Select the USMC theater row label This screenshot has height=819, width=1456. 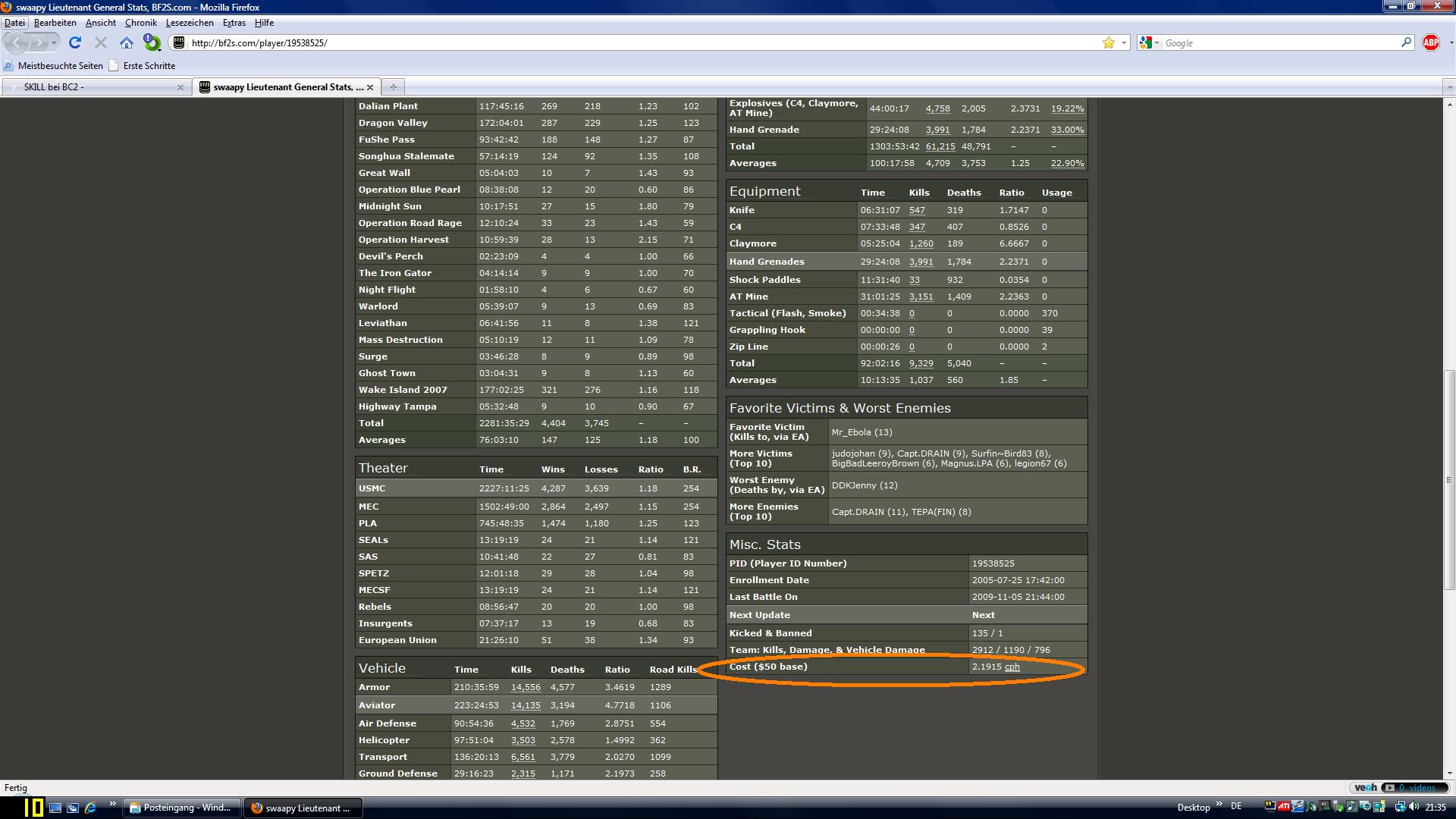click(x=372, y=488)
